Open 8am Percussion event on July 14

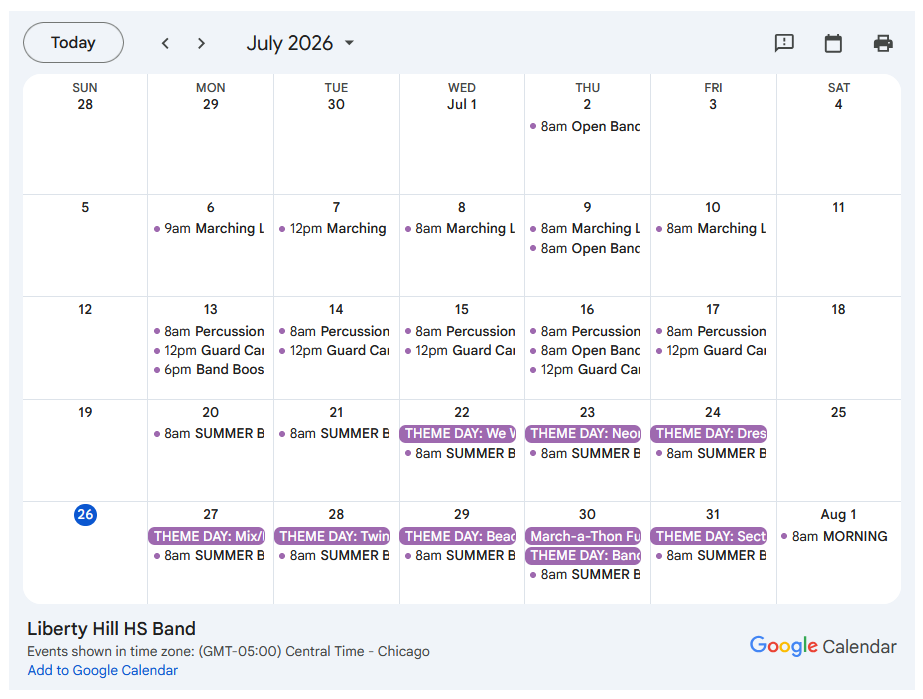pos(334,331)
